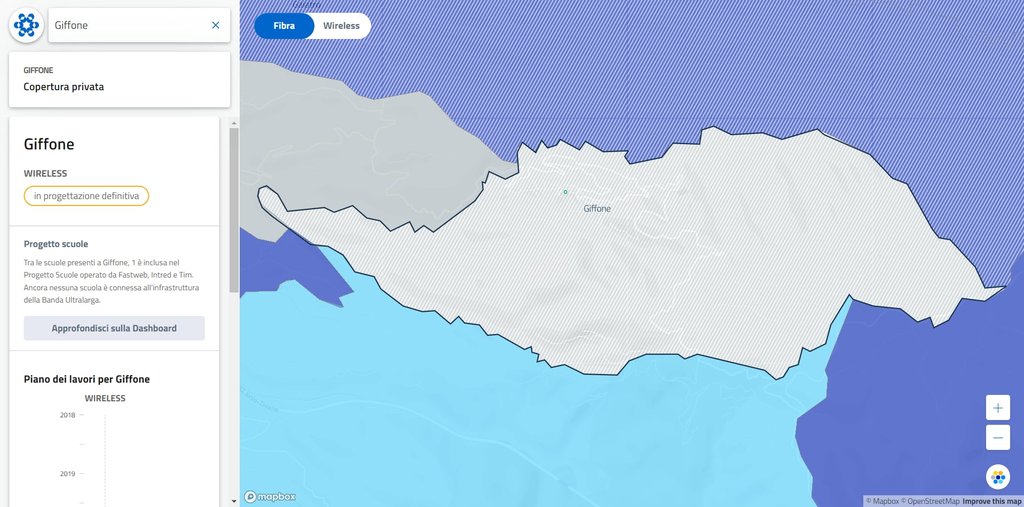Screen dimensions: 1024x507
Task: Click the 2019 timeline label
Action: click(x=67, y=474)
